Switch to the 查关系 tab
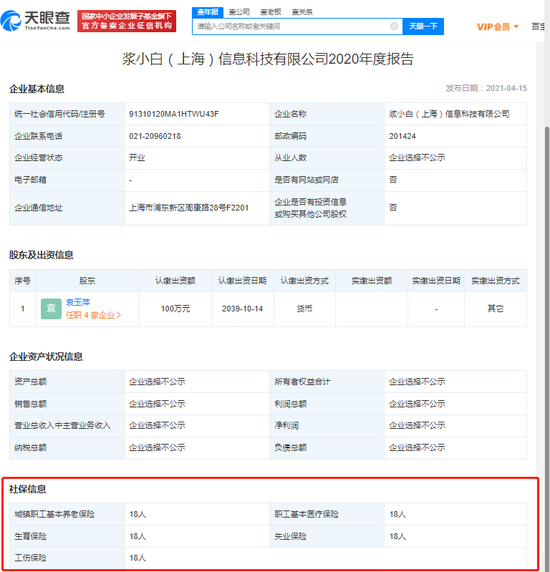Viewport: 550px width, 572px height. (x=302, y=12)
